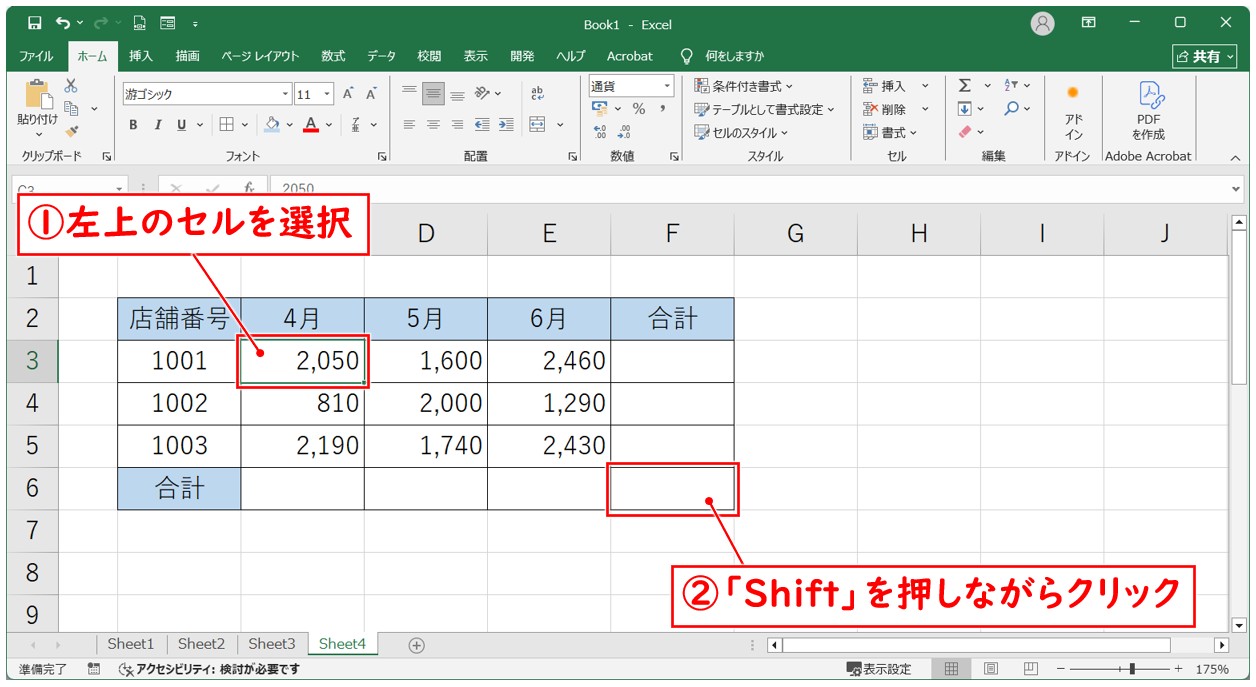Toggle Bold formatting

tap(133, 125)
